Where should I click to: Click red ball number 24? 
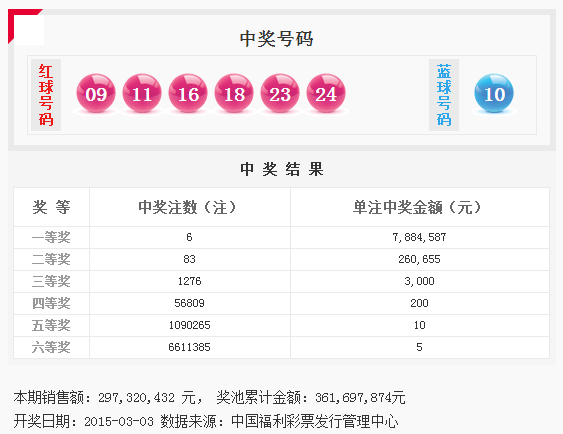(x=326, y=93)
